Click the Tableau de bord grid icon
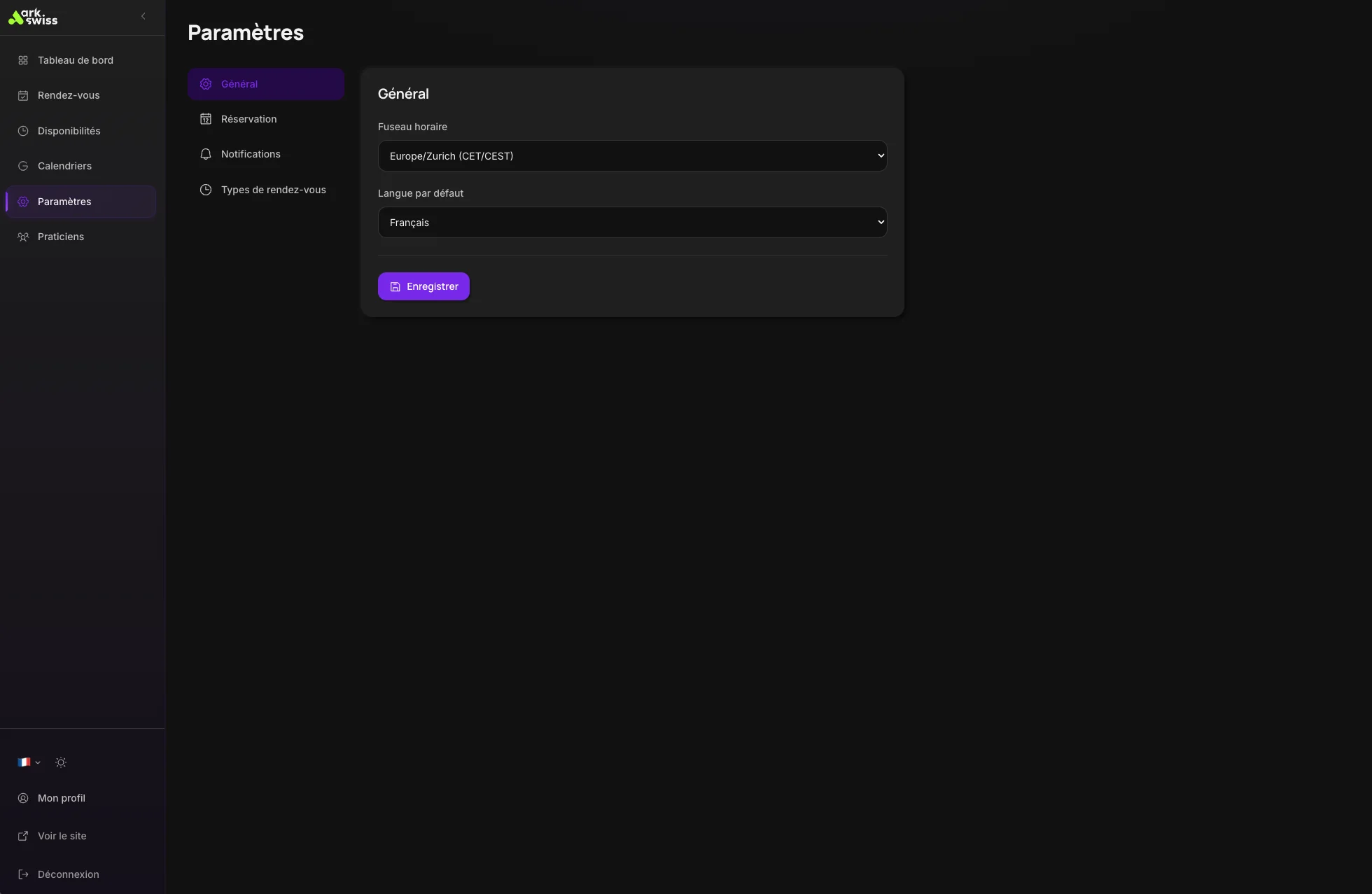 coord(23,60)
